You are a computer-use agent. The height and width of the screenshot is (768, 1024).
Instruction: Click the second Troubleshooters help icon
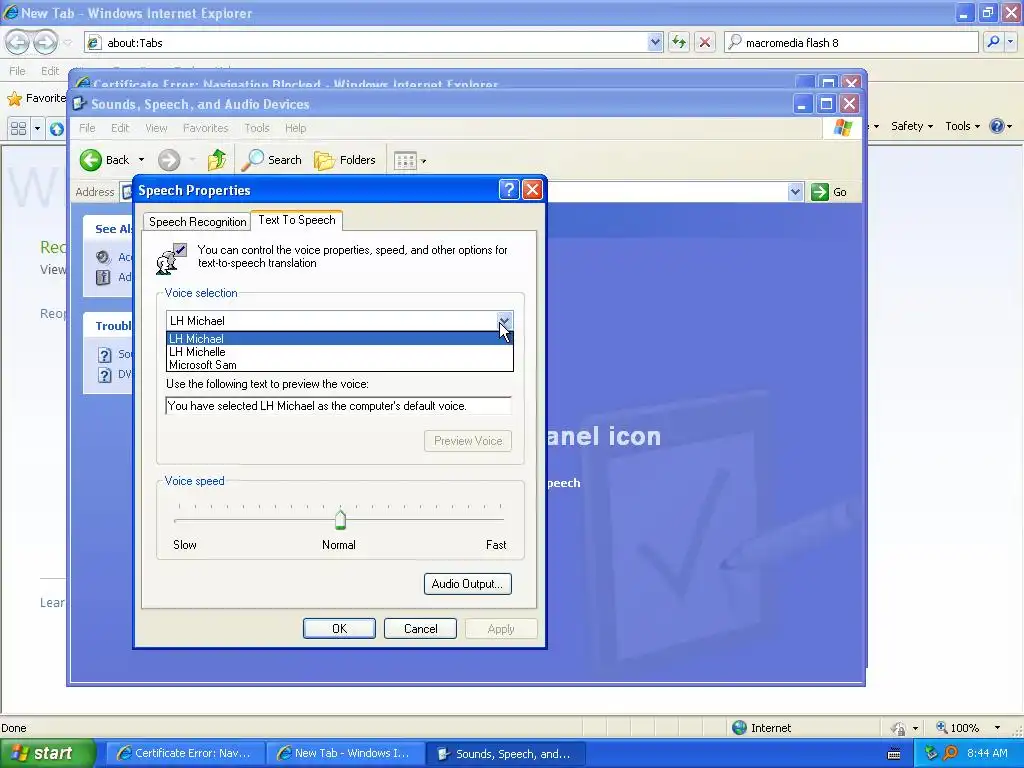tap(104, 375)
